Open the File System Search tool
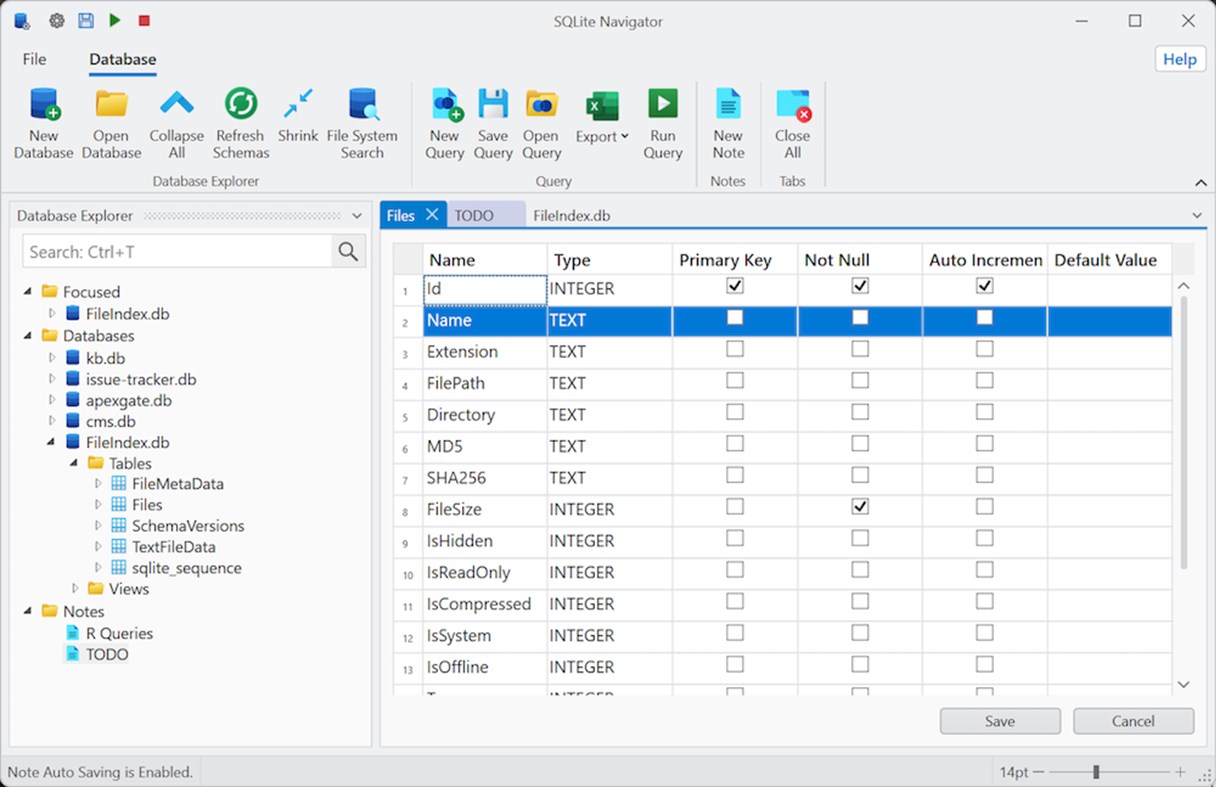This screenshot has width=1216, height=787. pos(362,105)
